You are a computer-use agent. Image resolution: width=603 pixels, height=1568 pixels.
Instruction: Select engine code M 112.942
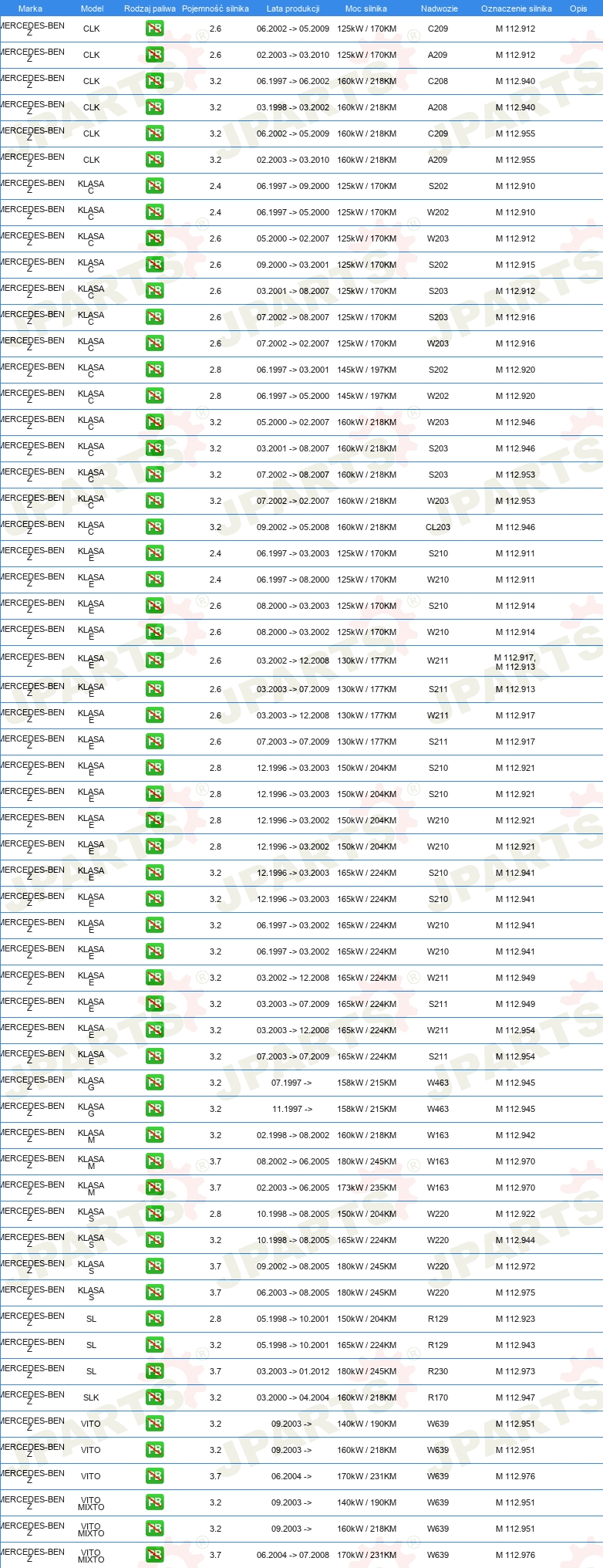pos(515,1135)
